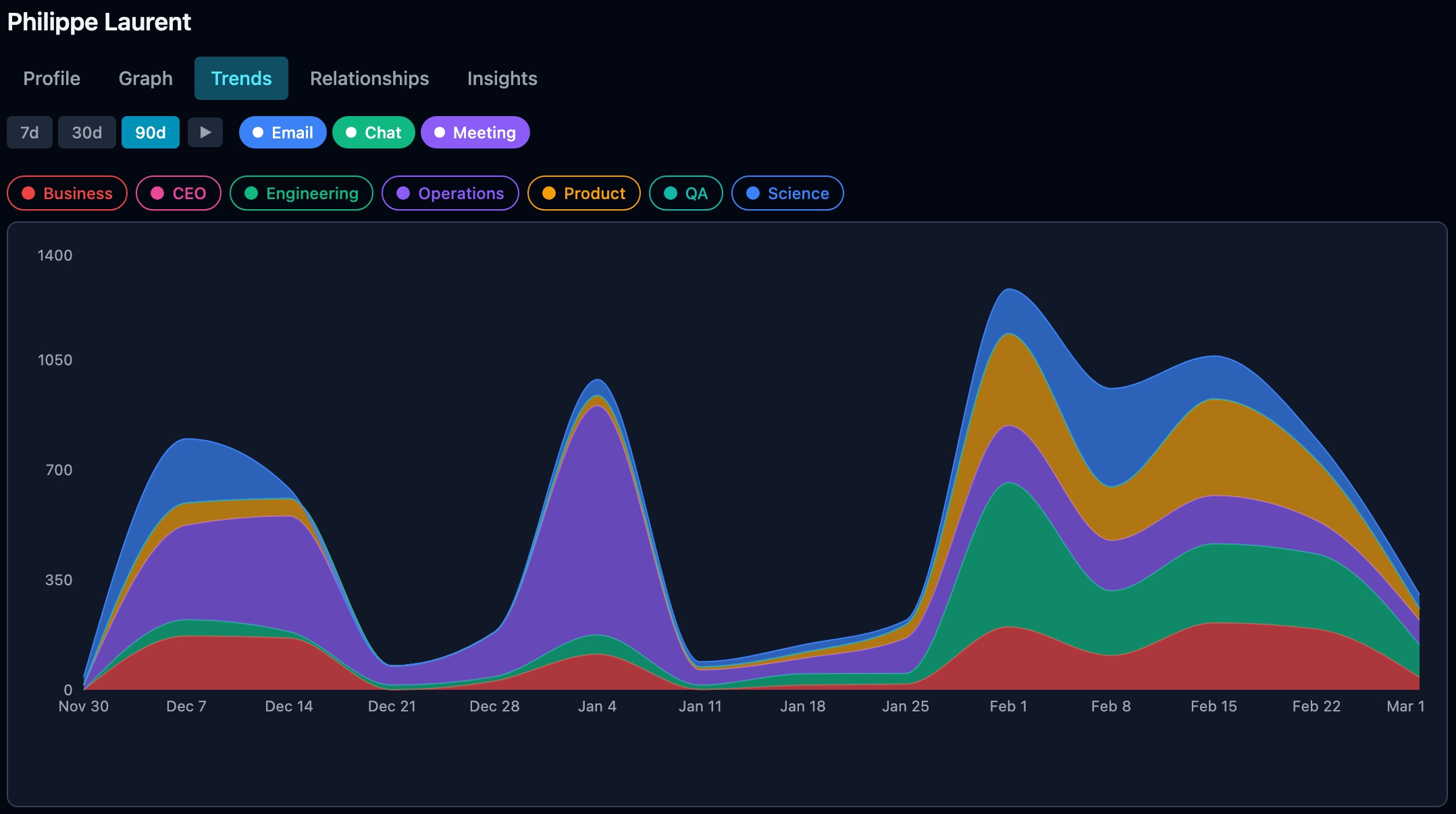This screenshot has height=814, width=1456.
Task: Toggle the Meeting channel filter
Action: click(475, 132)
